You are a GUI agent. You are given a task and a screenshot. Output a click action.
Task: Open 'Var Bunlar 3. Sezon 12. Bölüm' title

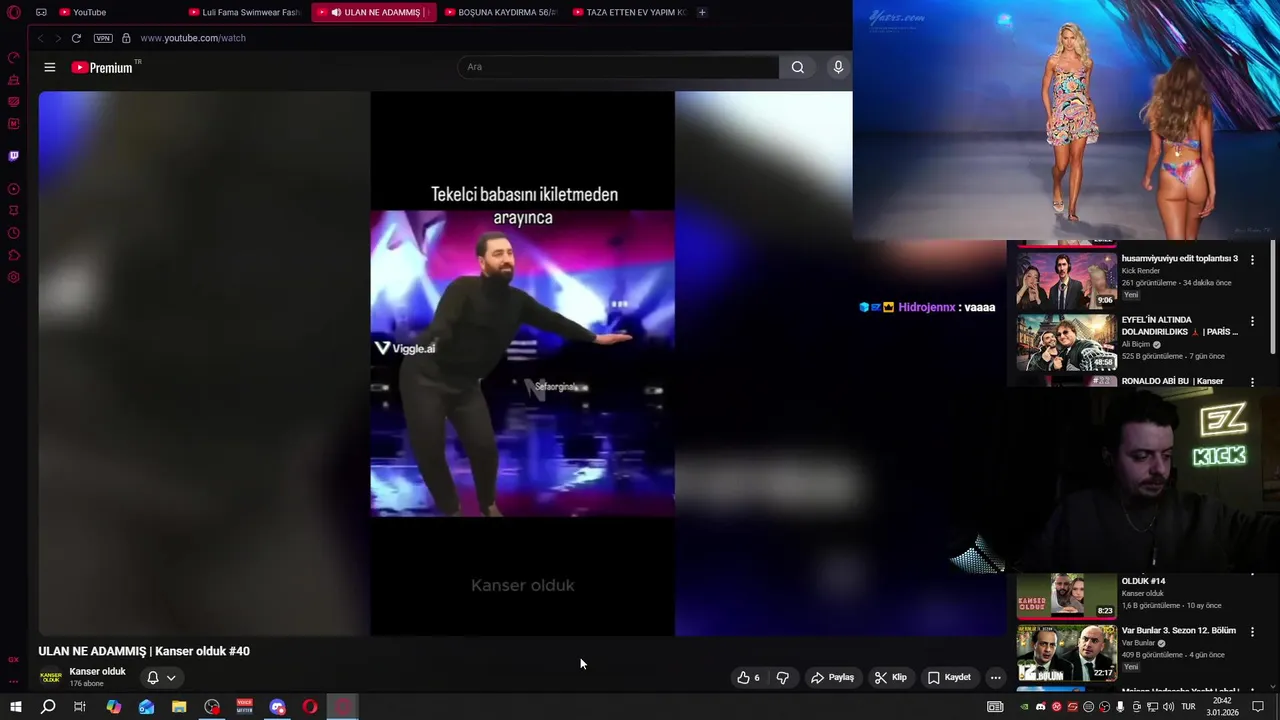pyautogui.click(x=1179, y=631)
